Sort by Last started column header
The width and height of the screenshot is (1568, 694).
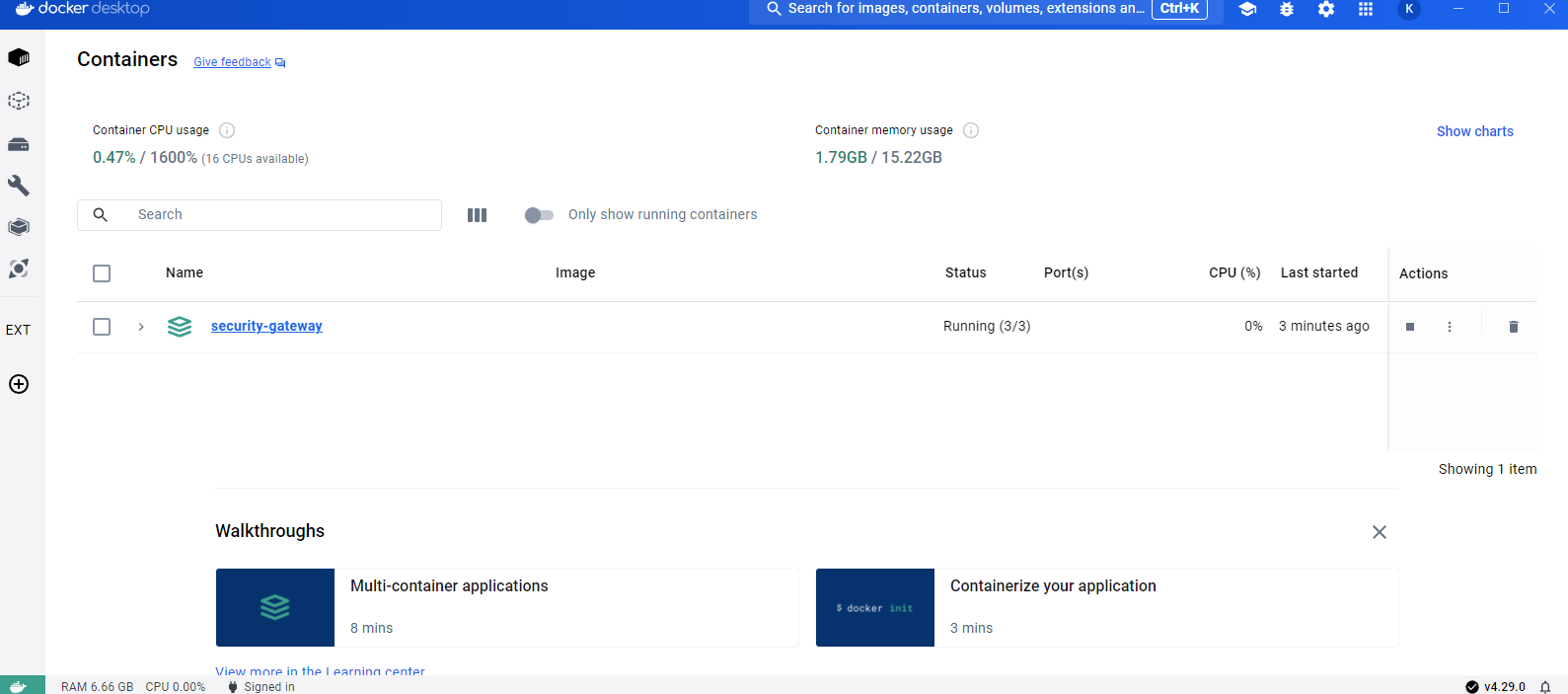(x=1319, y=272)
